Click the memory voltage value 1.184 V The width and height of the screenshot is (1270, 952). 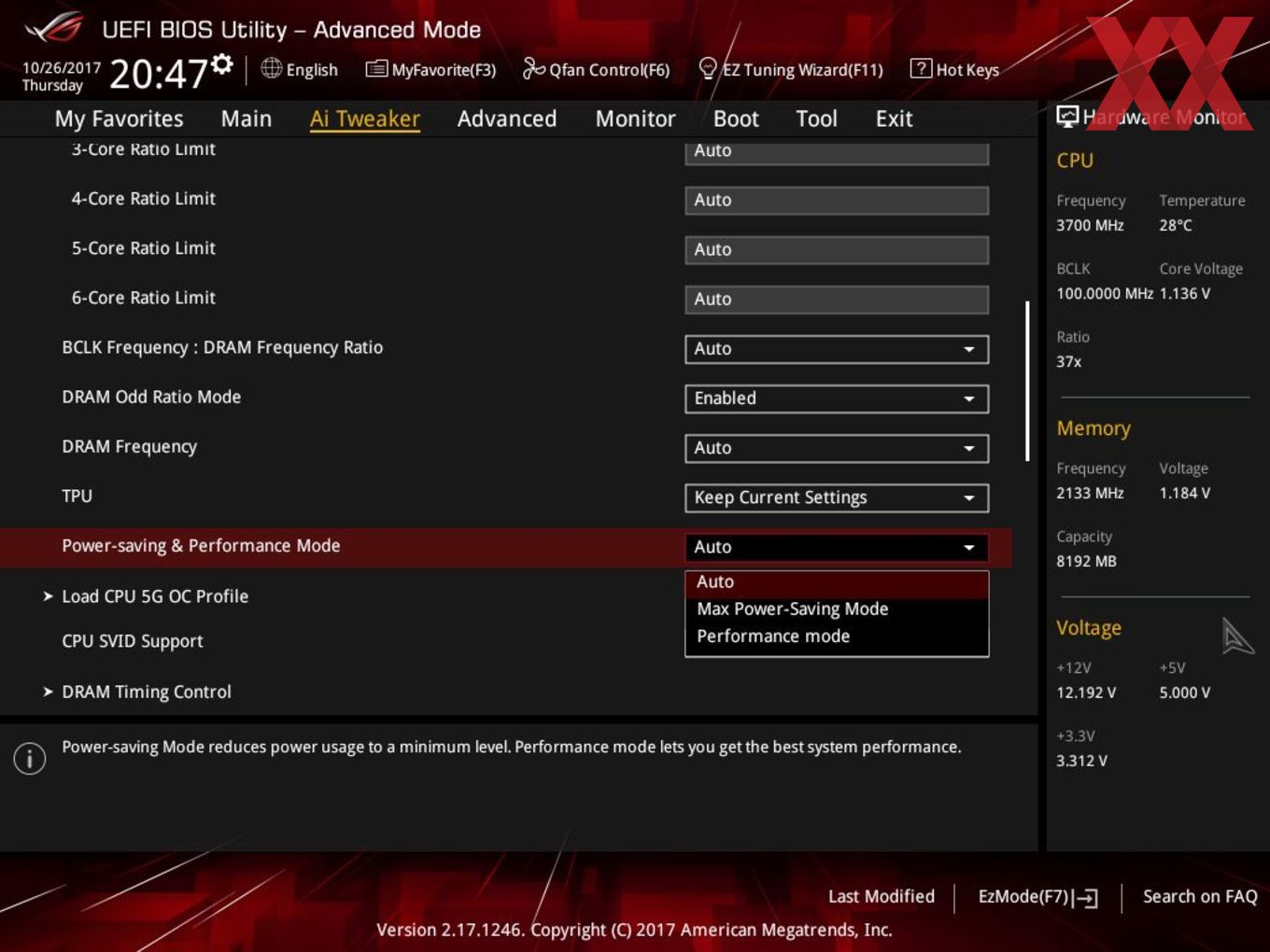click(x=1185, y=494)
